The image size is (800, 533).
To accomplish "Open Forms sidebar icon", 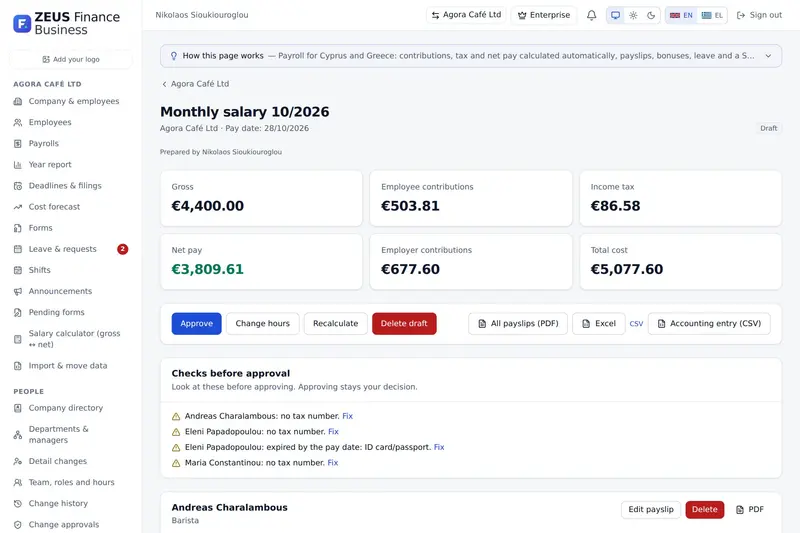I will tap(18, 228).
